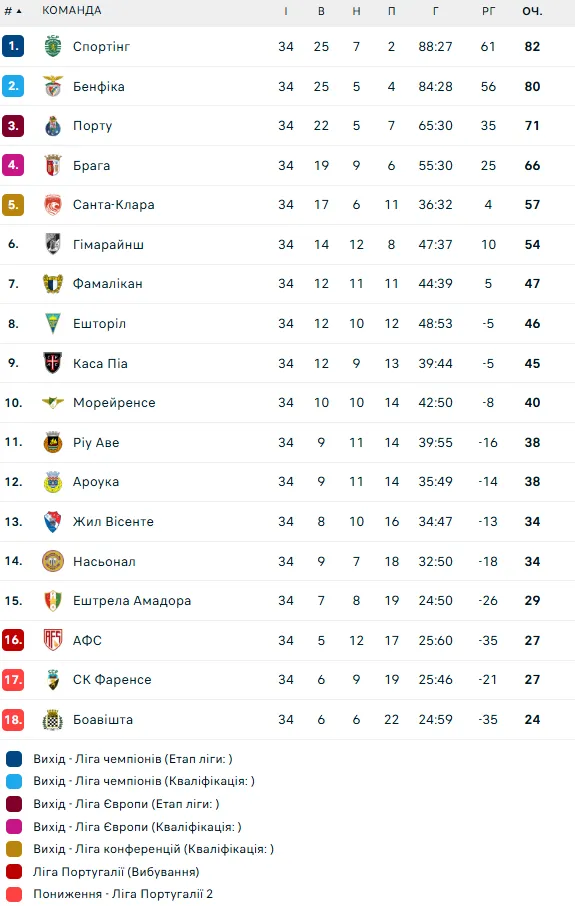Screen dimensions: 575x906
Task: Open the Estoril yellow triangle crest
Action: click(x=53, y=324)
